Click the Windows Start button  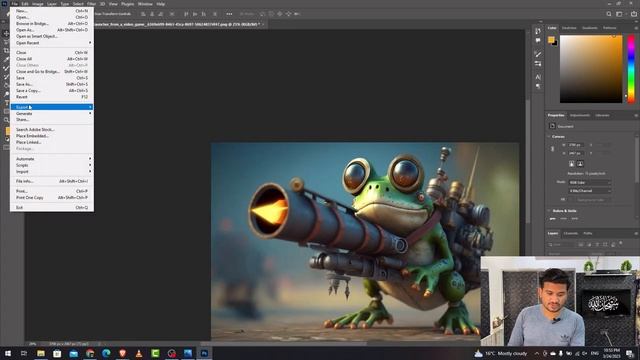coord(8,353)
